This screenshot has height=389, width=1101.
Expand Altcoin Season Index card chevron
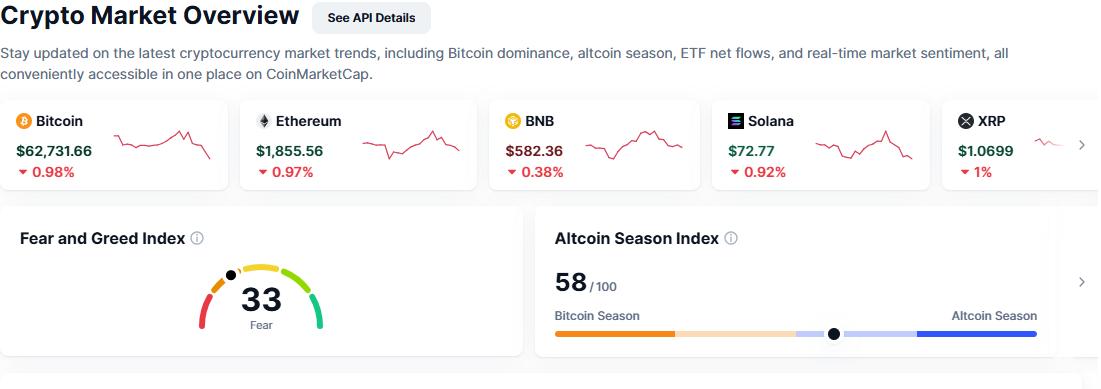[x=1082, y=282]
